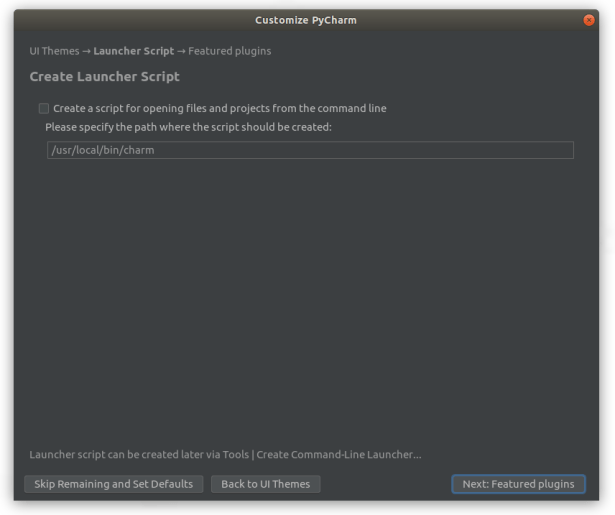
Task: Select UI Themes in the breadcrumb
Action: 54,51
